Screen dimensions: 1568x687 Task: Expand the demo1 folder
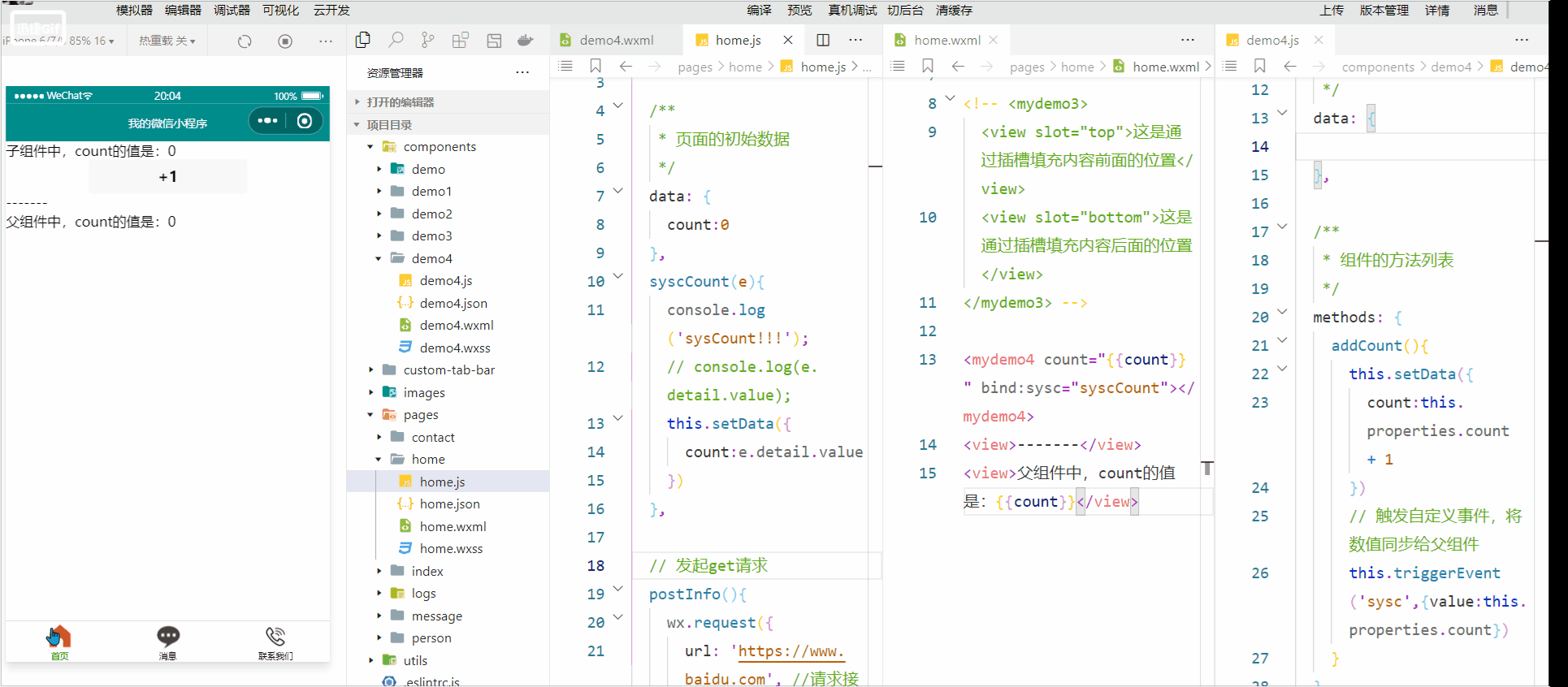point(431,191)
